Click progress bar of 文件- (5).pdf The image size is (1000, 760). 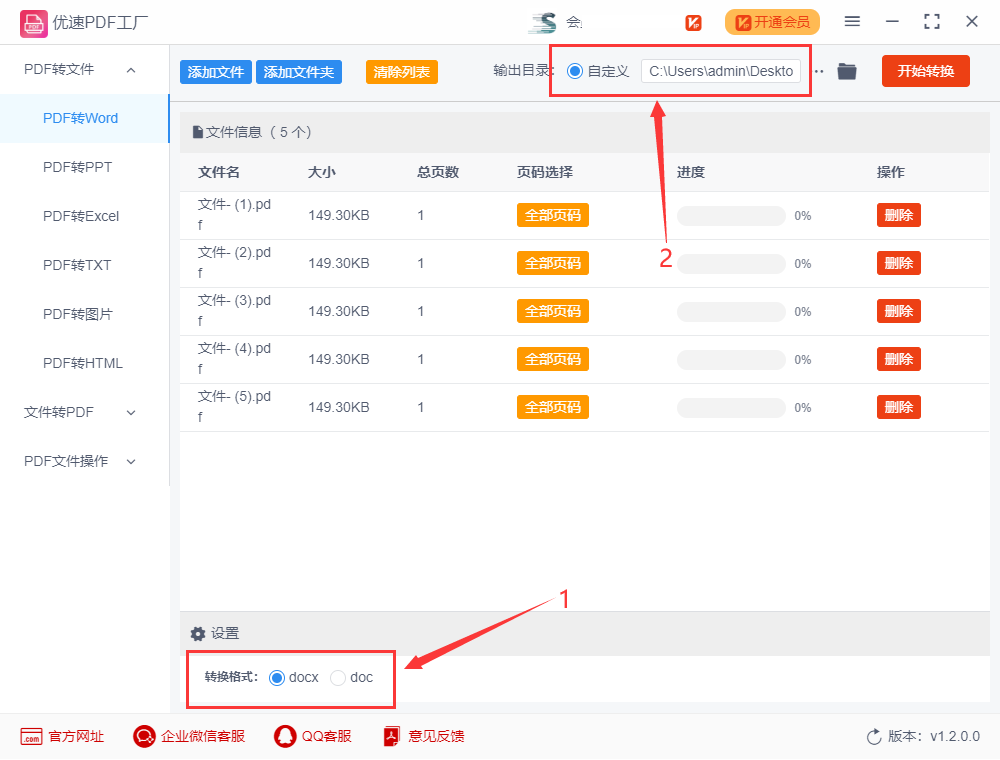click(732, 408)
